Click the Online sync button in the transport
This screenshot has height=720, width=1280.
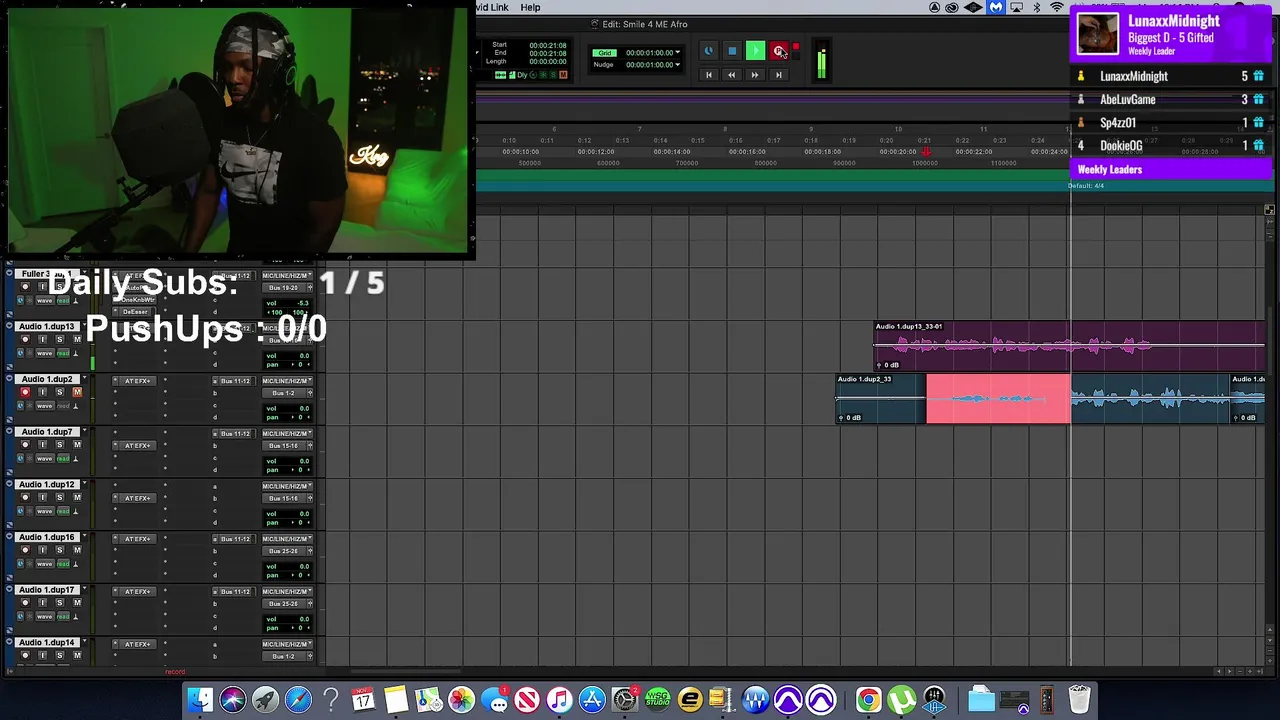click(x=708, y=51)
